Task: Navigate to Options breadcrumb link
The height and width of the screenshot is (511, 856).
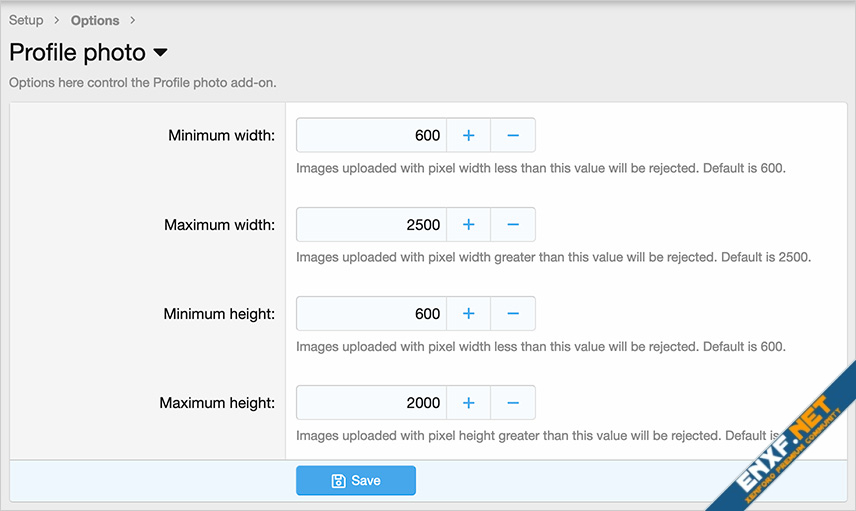Action: 95,20
